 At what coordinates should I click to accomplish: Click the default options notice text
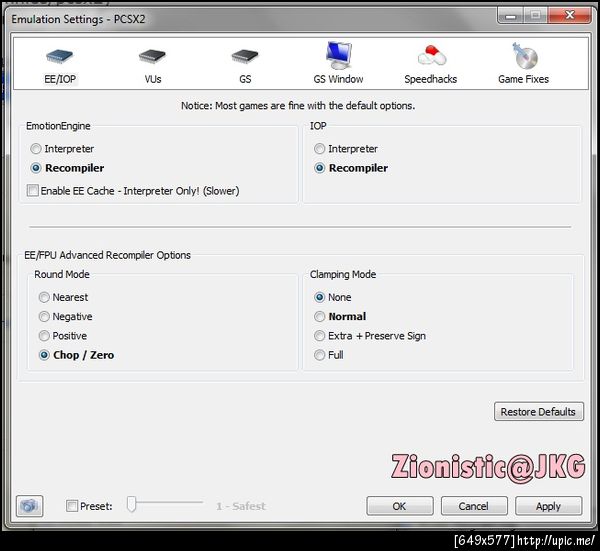[298, 106]
